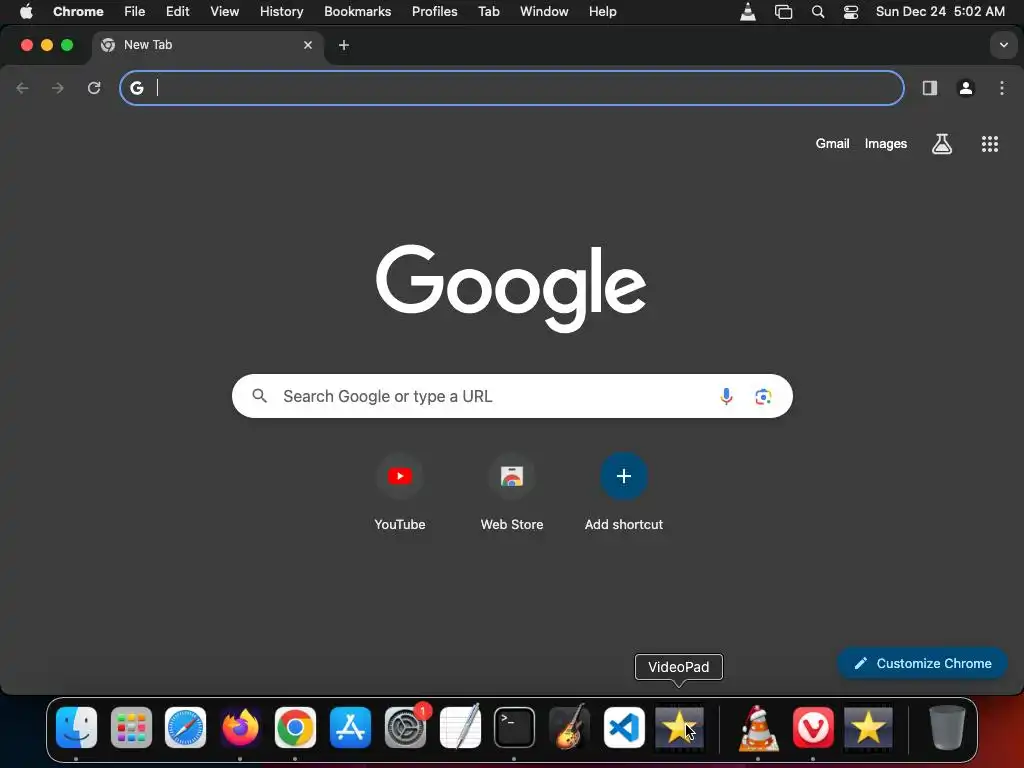1024x768 pixels.
Task: Click the VLC cone in menu bar
Action: click(x=748, y=12)
